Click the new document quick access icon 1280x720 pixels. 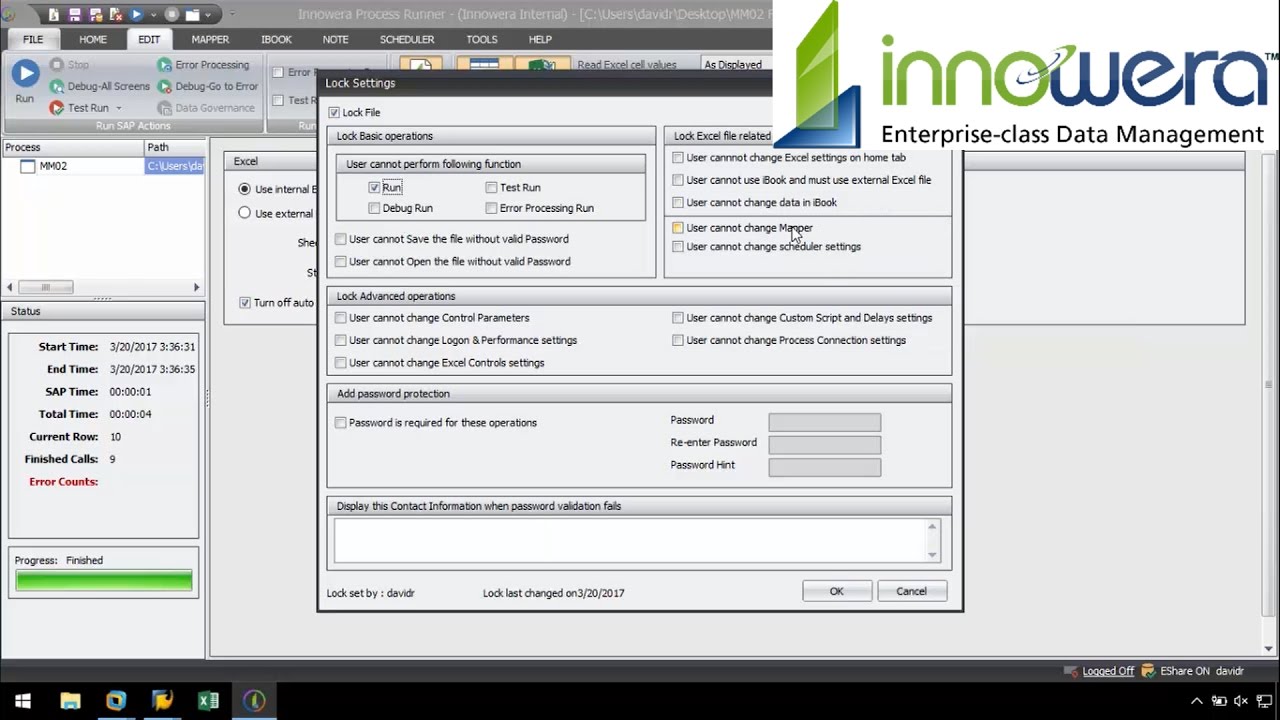pos(54,15)
